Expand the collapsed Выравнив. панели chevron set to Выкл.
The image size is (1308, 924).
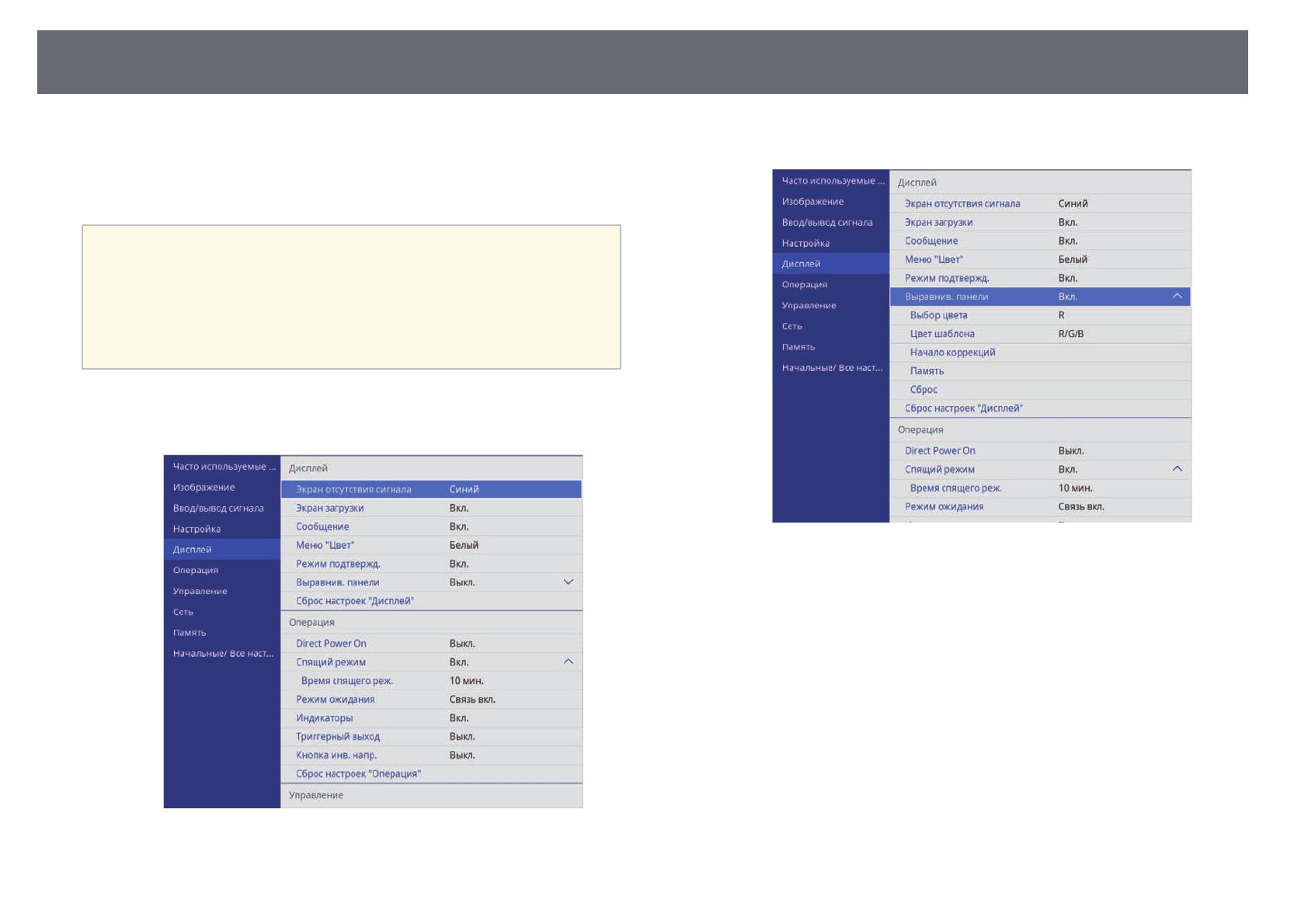pyautogui.click(x=568, y=582)
